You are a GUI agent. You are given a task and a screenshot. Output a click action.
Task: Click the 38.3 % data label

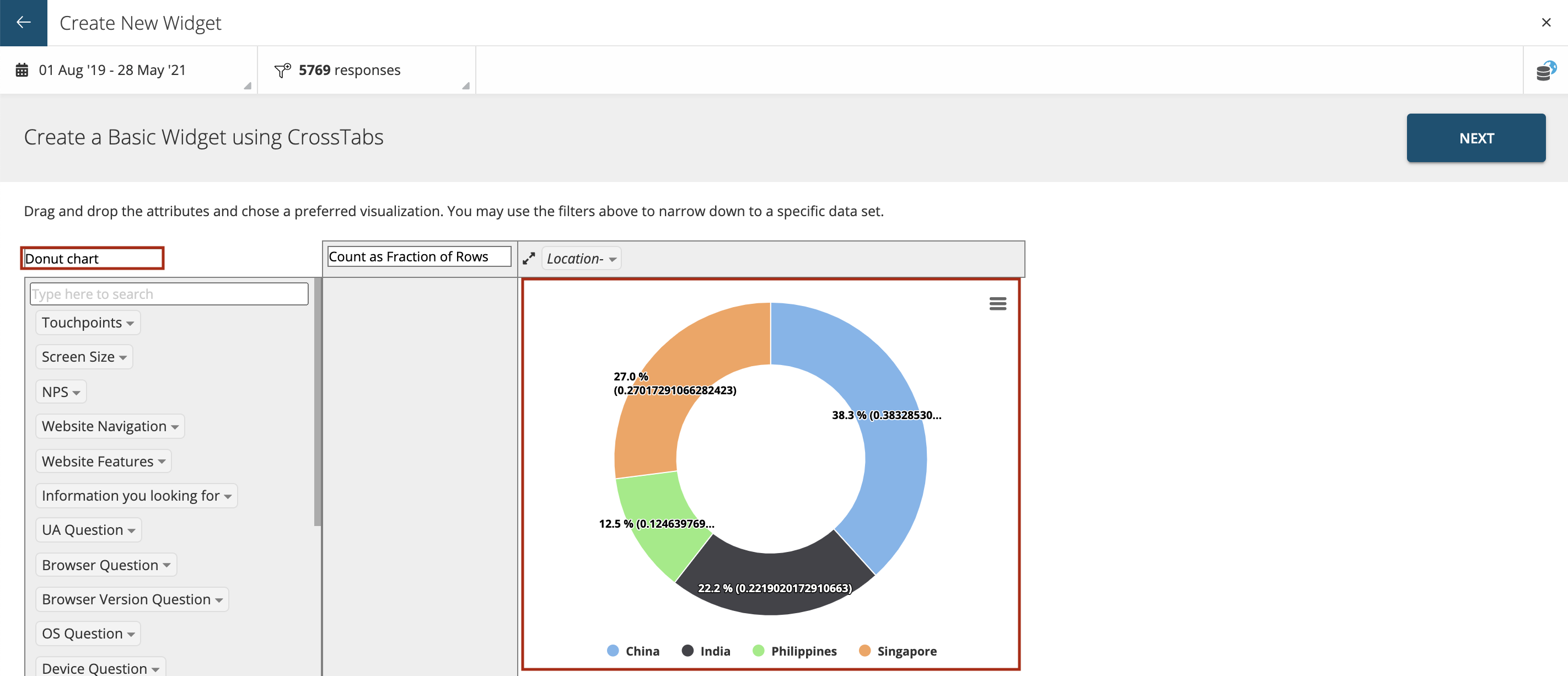pos(886,415)
